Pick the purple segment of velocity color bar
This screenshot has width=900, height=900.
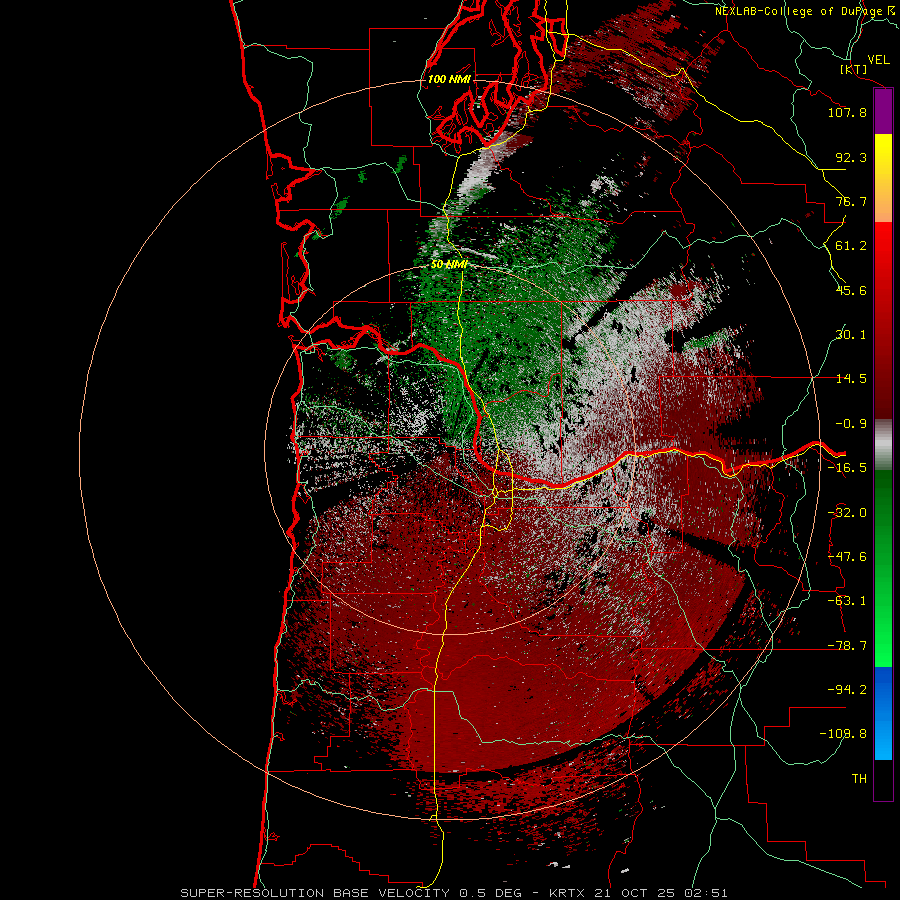pyautogui.click(x=883, y=111)
